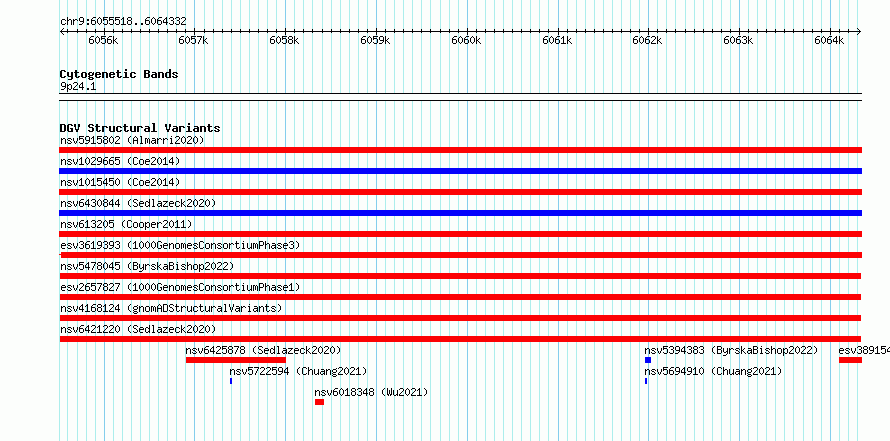Click the small blue square under nsv5394383
Screen dimensions: 890x441
pyautogui.click(x=648, y=360)
